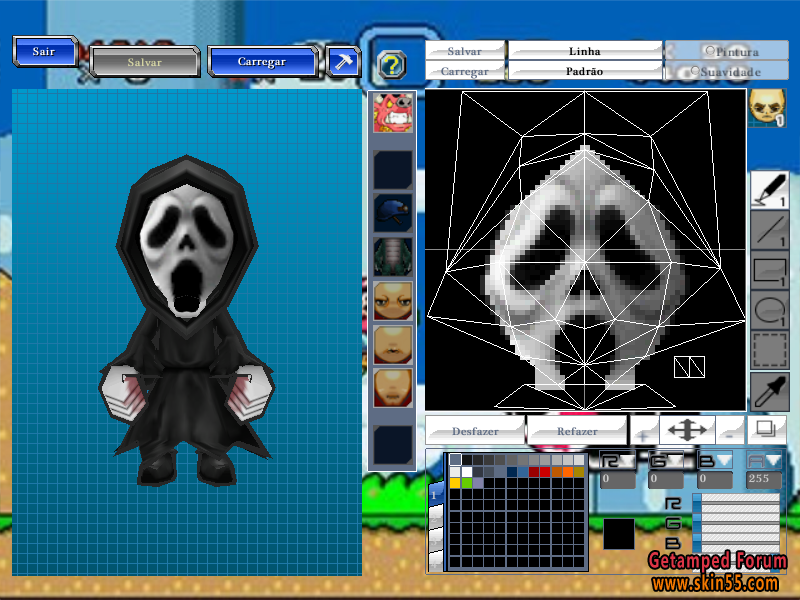Switch to palette page tab 2
Image resolution: width=800 pixels, height=600 pixels.
[x=435, y=518]
